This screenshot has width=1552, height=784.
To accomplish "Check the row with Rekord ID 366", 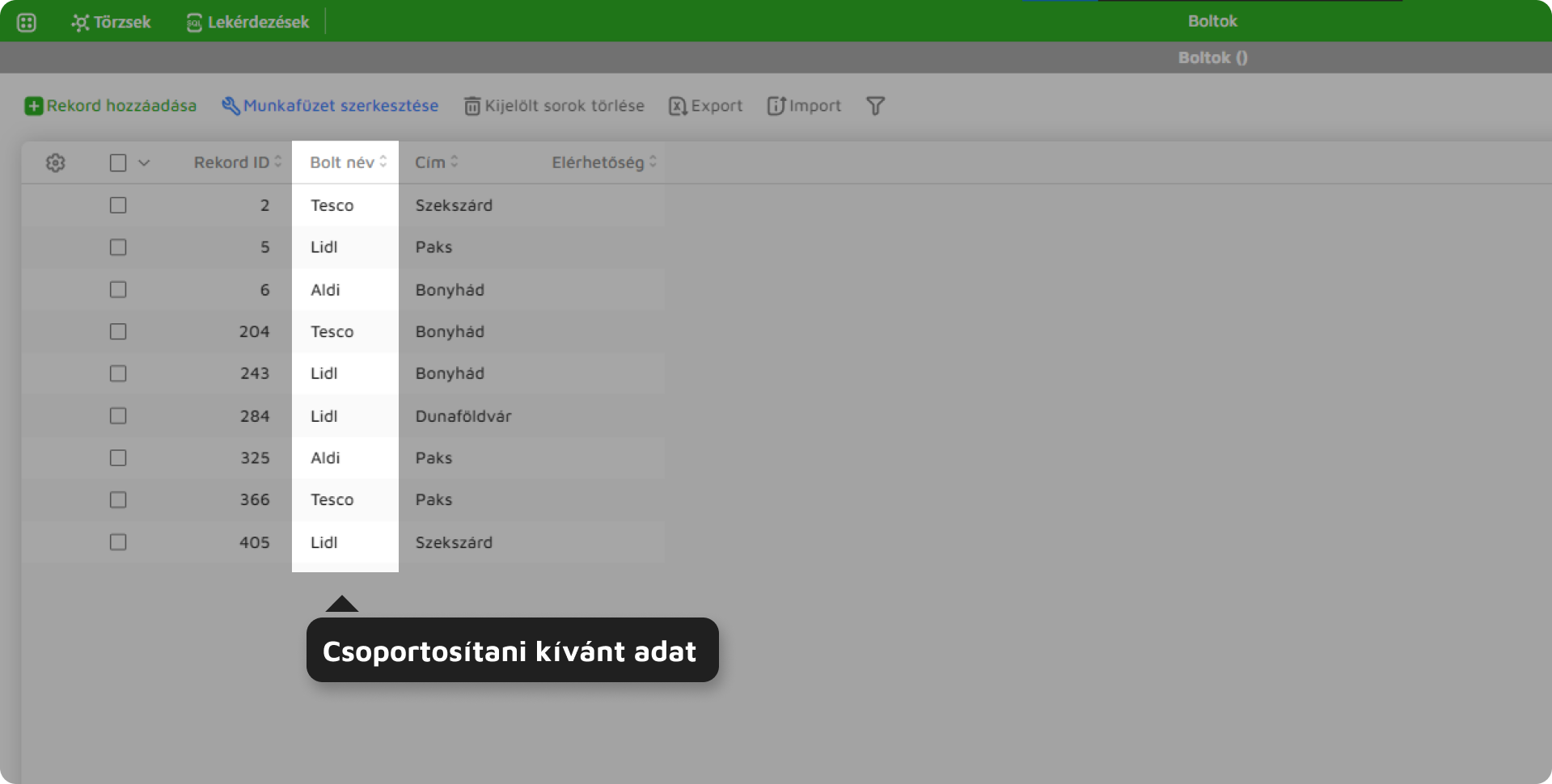I will pos(118,499).
